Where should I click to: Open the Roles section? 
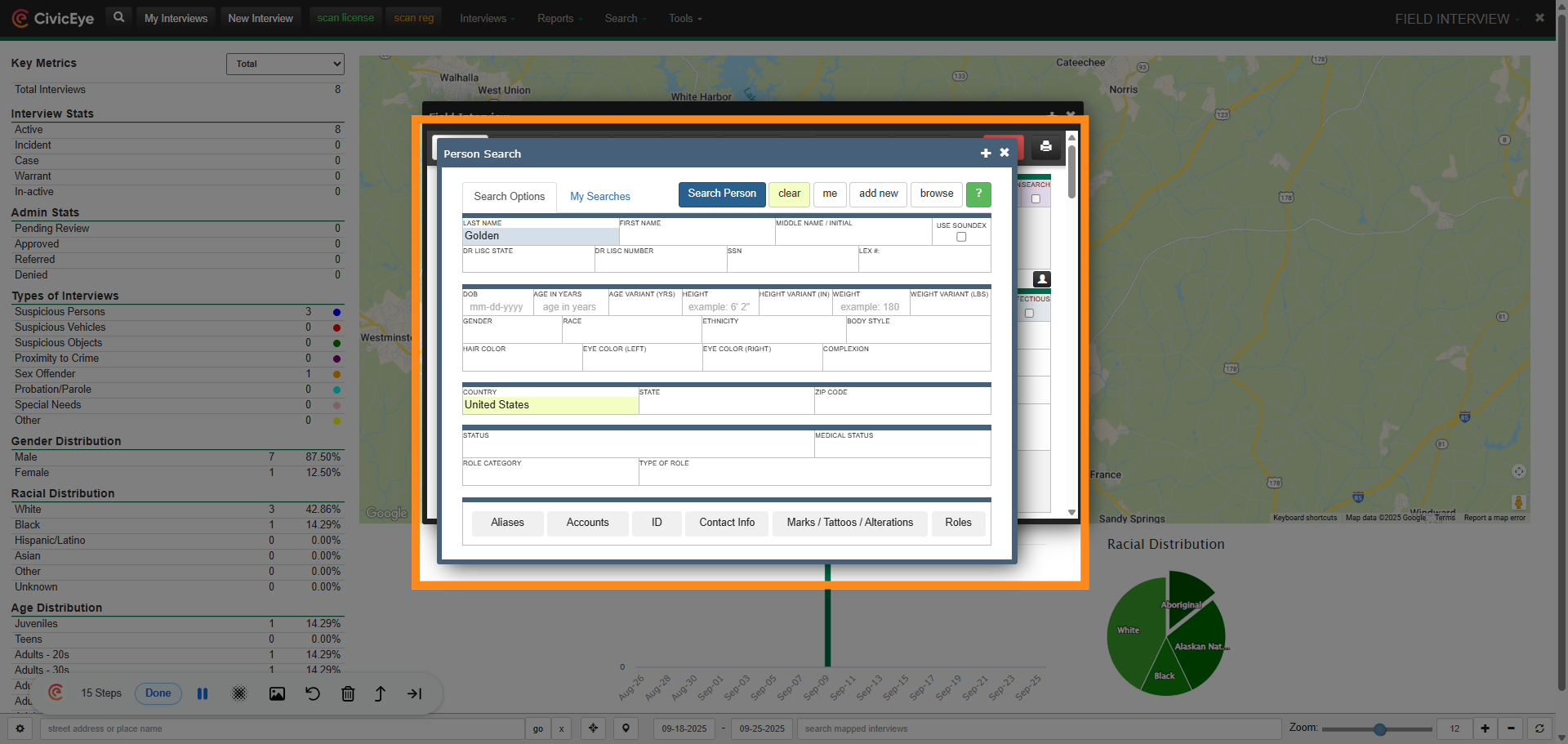(x=959, y=523)
